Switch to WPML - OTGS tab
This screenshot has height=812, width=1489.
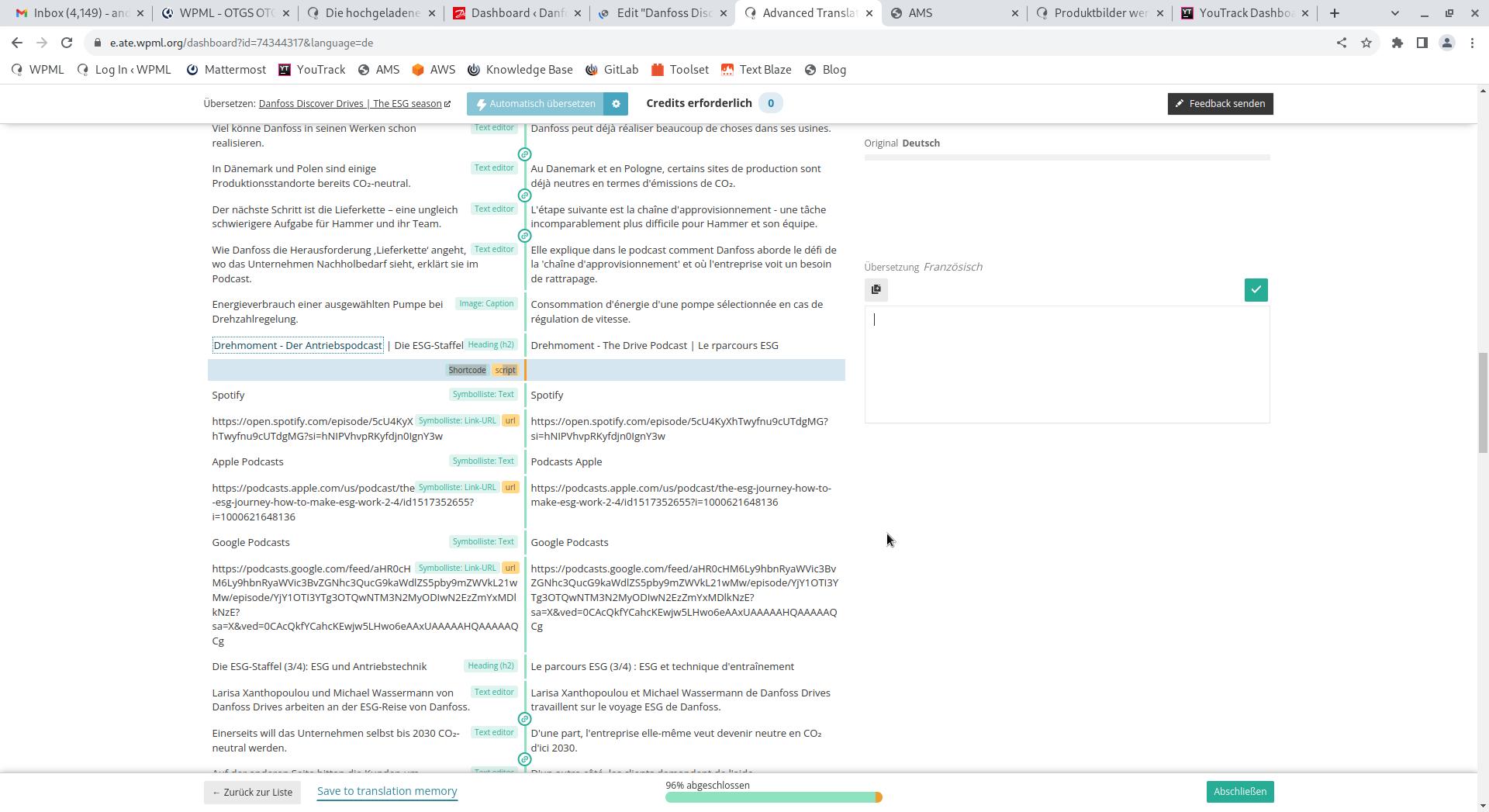tap(225, 13)
